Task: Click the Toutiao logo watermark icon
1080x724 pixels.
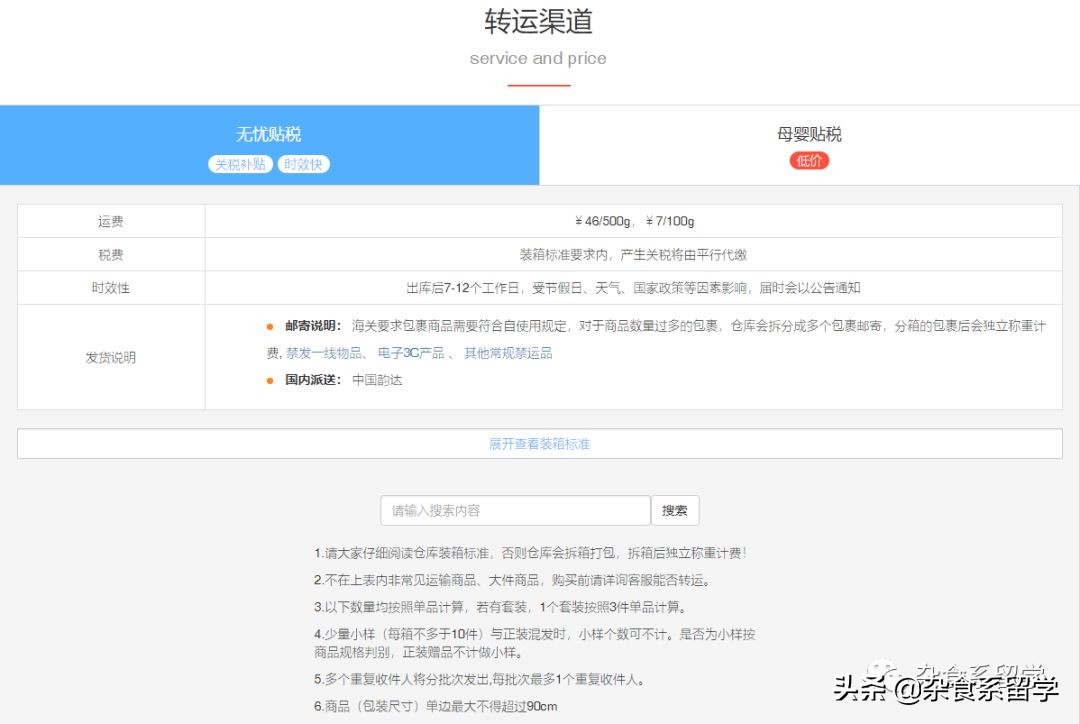Action: pyautogui.click(x=884, y=671)
